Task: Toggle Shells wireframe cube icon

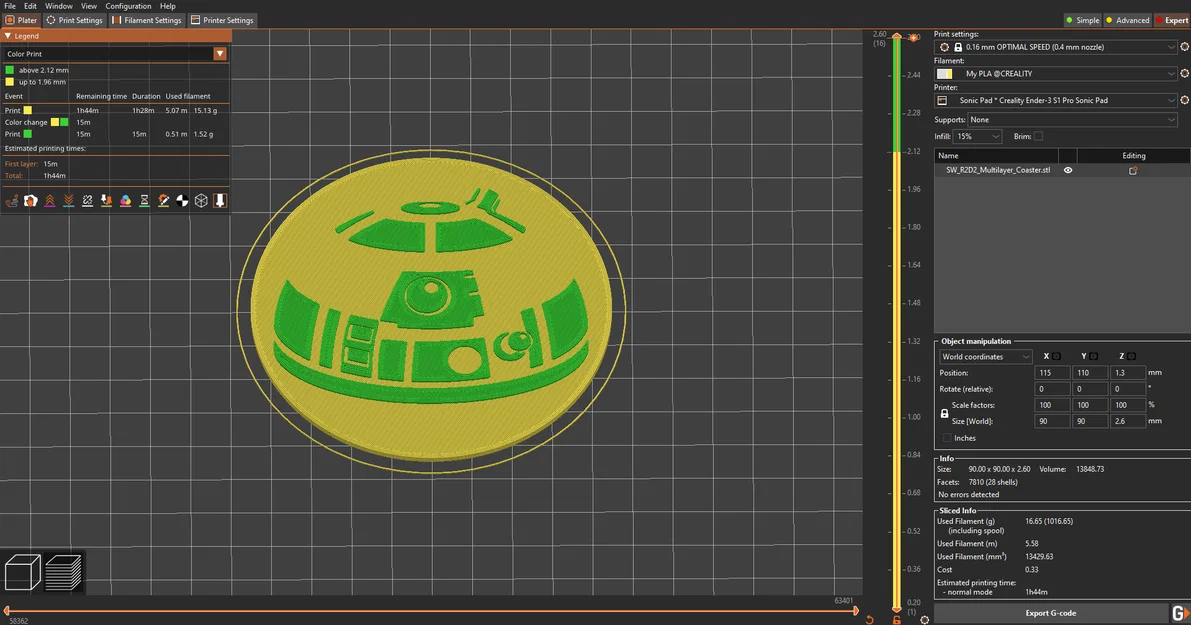Action: tap(201, 200)
